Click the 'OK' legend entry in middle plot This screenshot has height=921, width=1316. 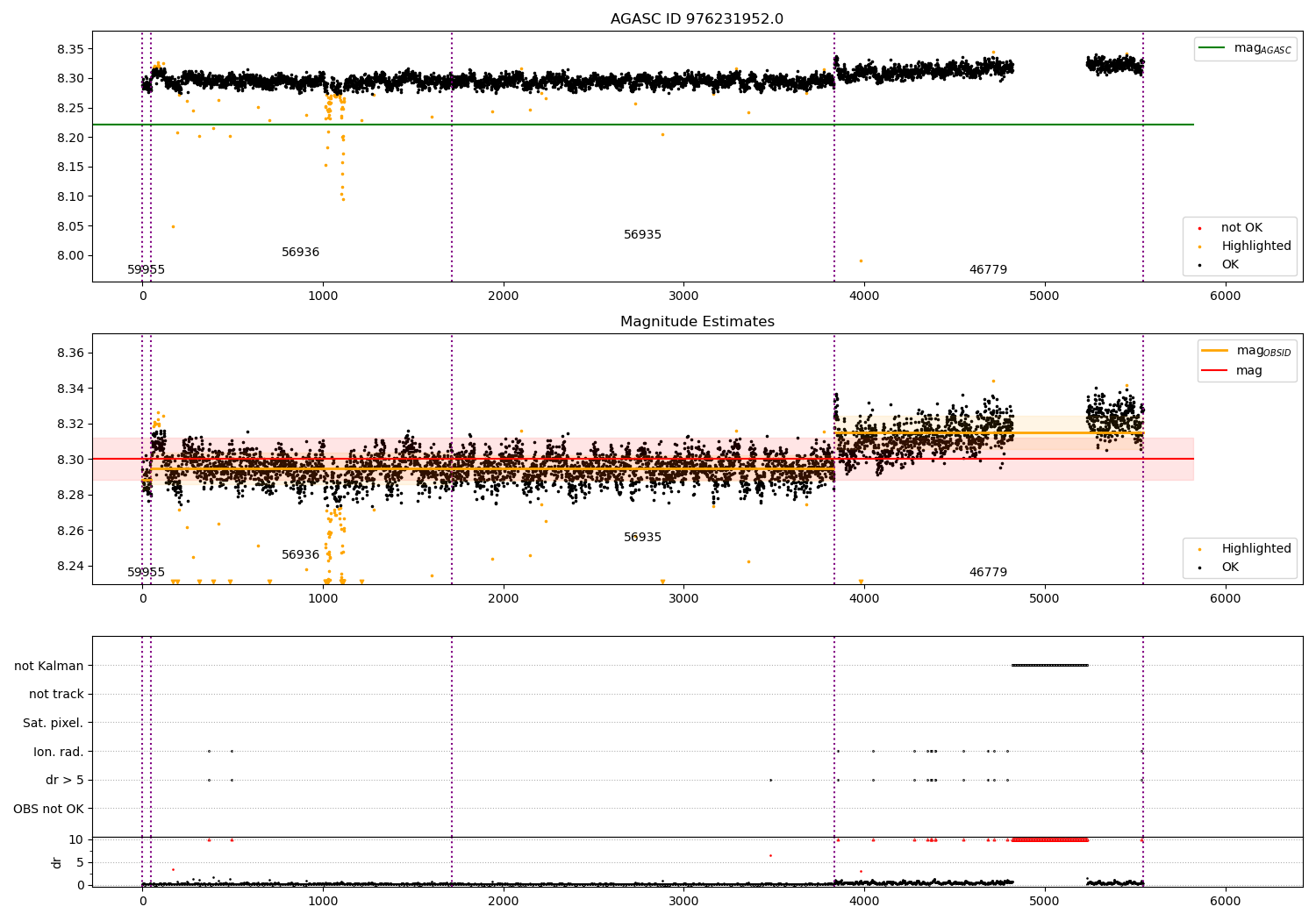click(1230, 568)
